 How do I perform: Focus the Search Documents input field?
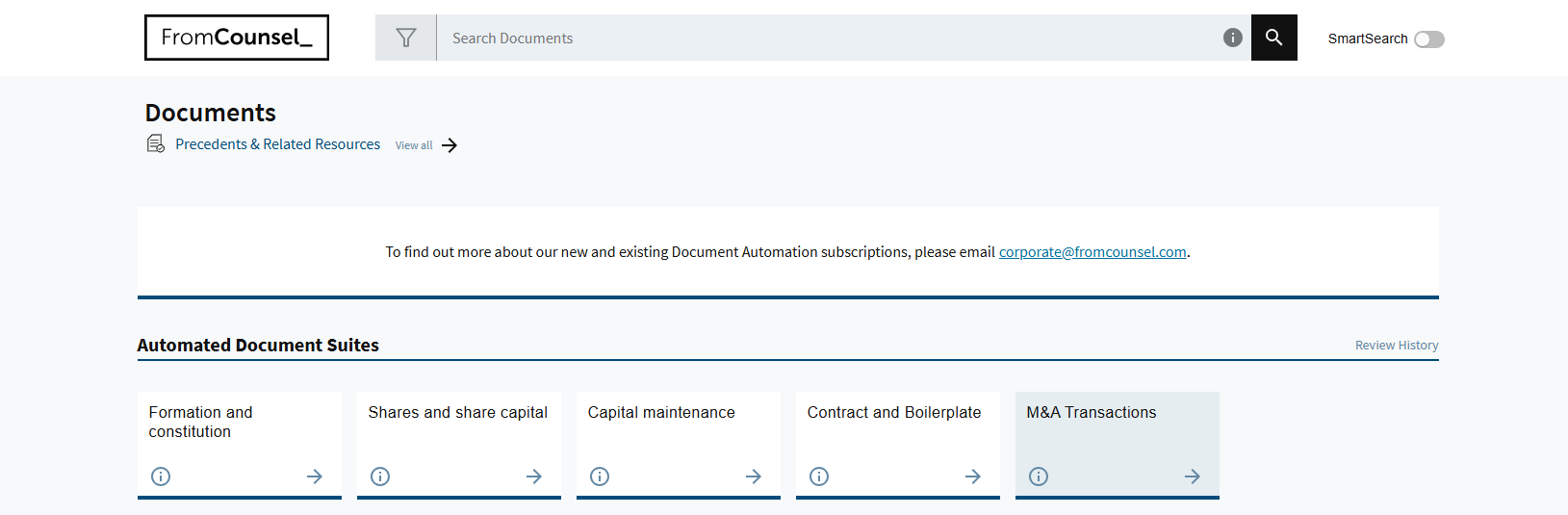(828, 39)
